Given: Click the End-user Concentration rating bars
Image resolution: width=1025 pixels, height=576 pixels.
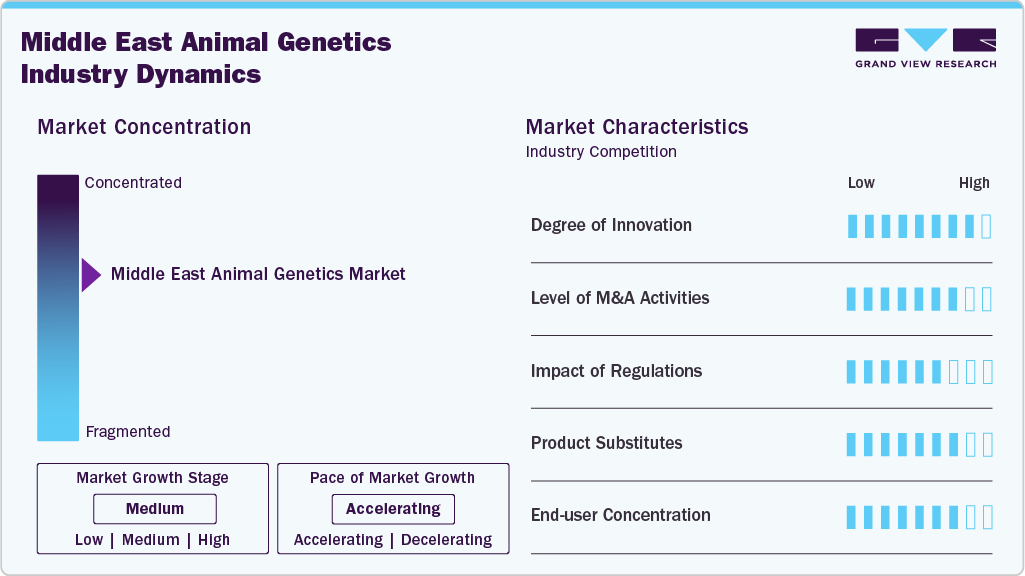Looking at the screenshot, I should click(919, 516).
